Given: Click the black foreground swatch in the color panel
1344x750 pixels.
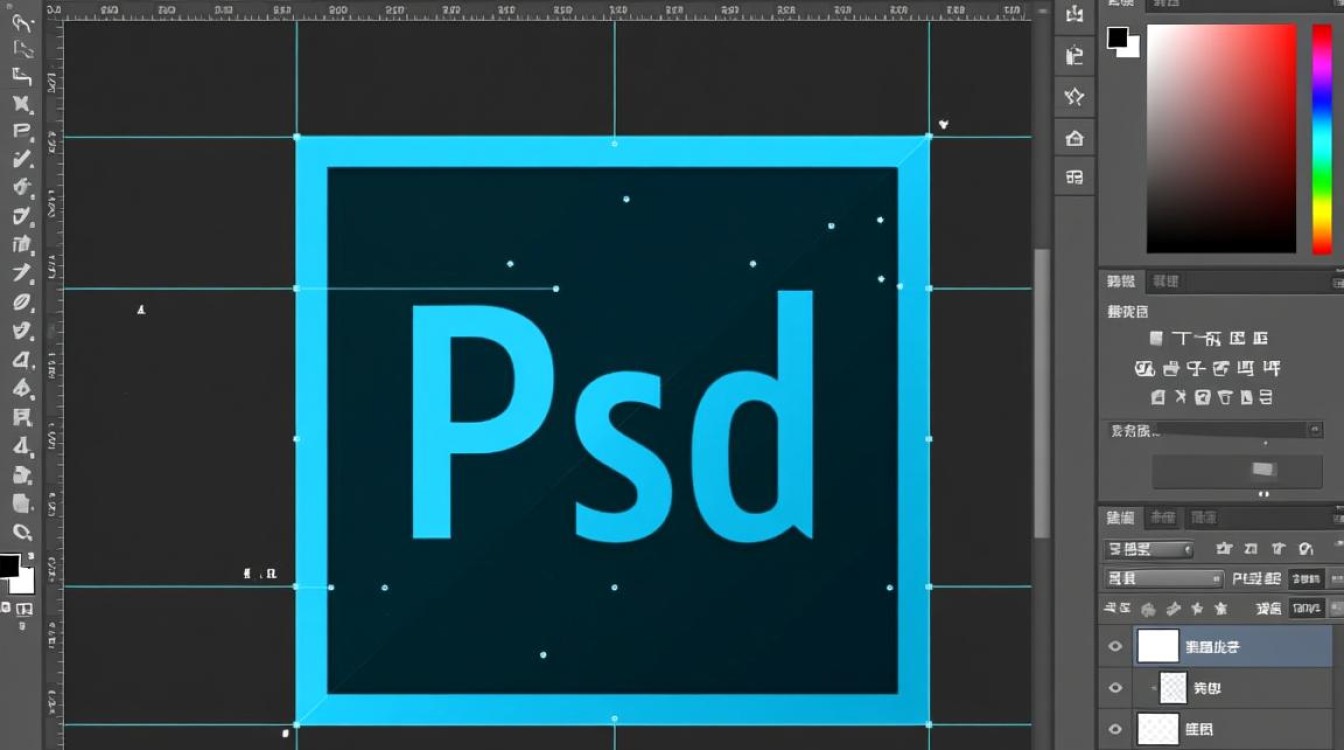Looking at the screenshot, I should pos(1117,38).
